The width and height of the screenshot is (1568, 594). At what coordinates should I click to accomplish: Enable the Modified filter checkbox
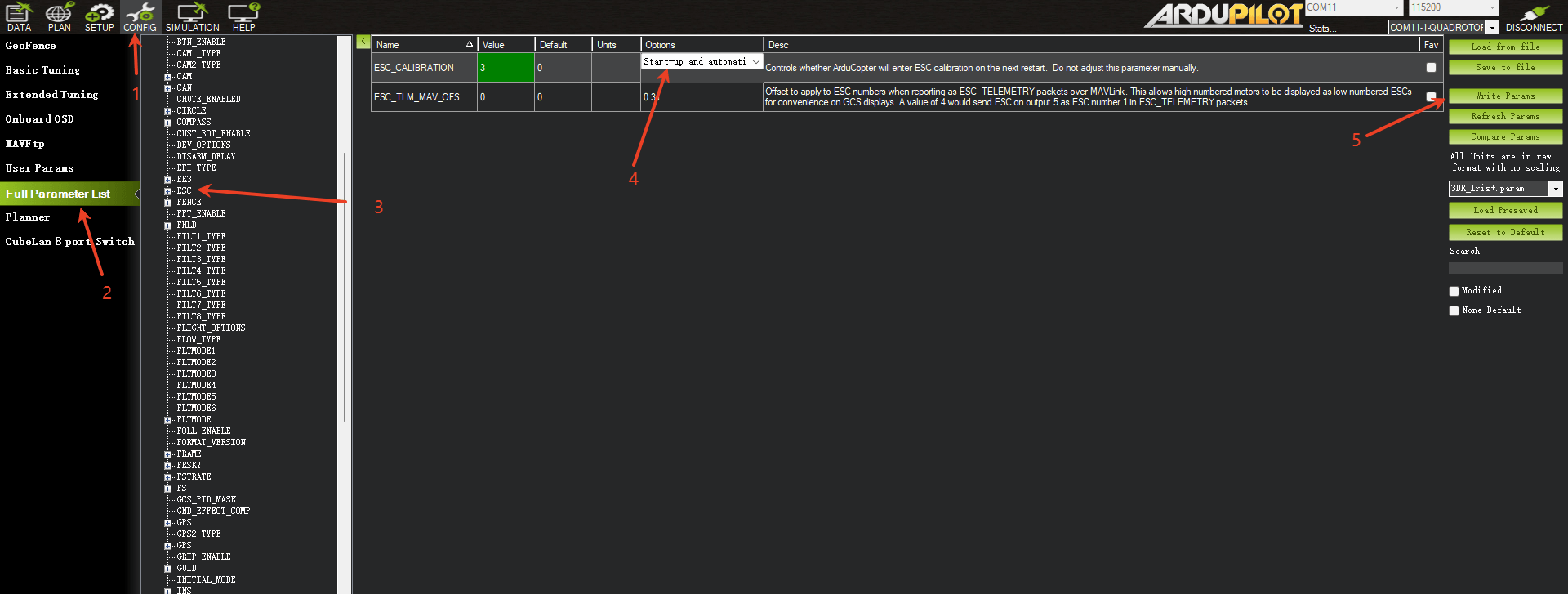click(x=1454, y=291)
